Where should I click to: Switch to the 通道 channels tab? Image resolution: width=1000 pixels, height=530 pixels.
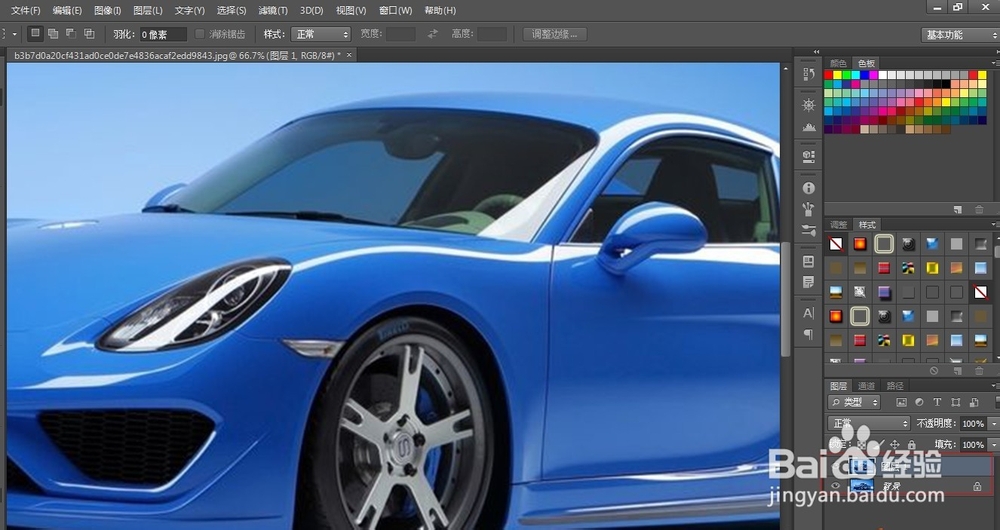[866, 386]
